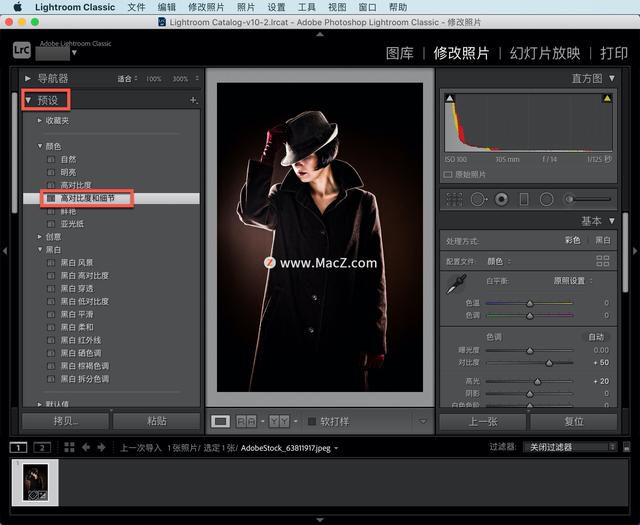The width and height of the screenshot is (640, 525).
Task: Open the 修改照片 menu in menu bar
Action: point(206,7)
